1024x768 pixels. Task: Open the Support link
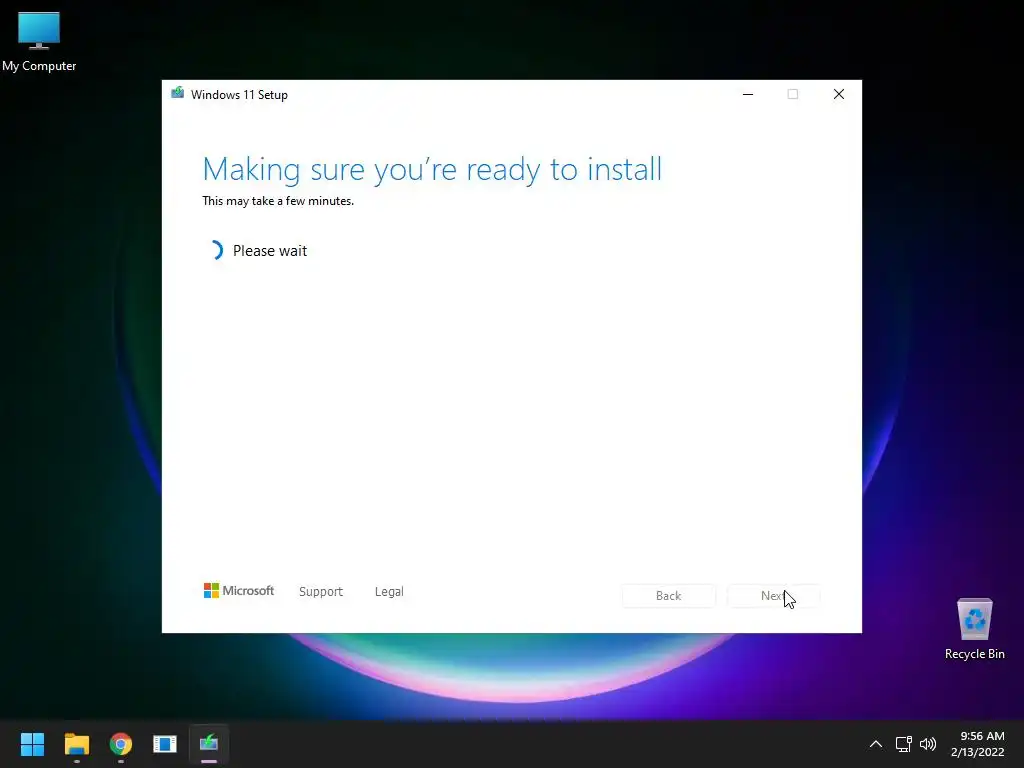coord(321,592)
